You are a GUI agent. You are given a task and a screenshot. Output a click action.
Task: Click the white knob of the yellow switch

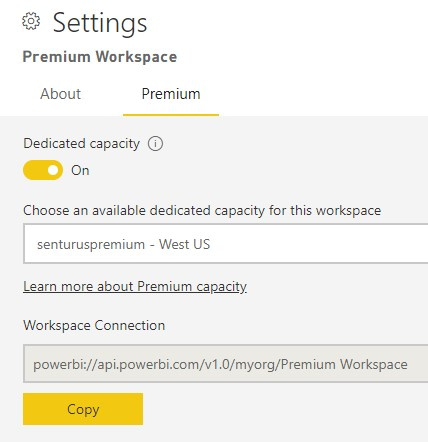[x=53, y=170]
